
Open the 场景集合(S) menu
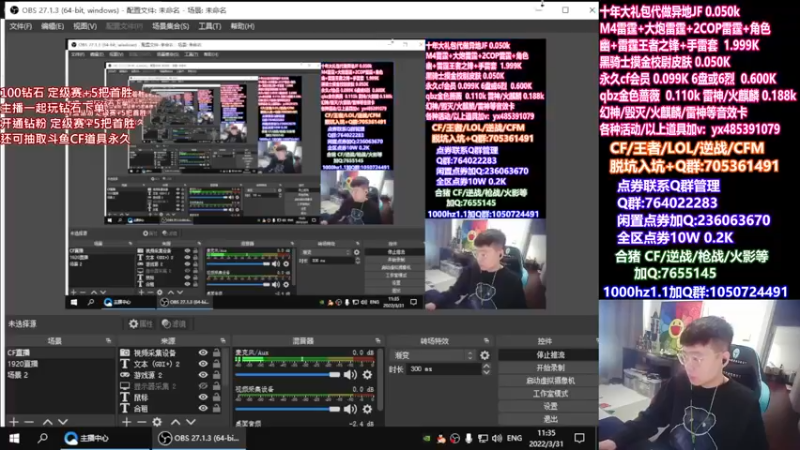[x=170, y=26]
